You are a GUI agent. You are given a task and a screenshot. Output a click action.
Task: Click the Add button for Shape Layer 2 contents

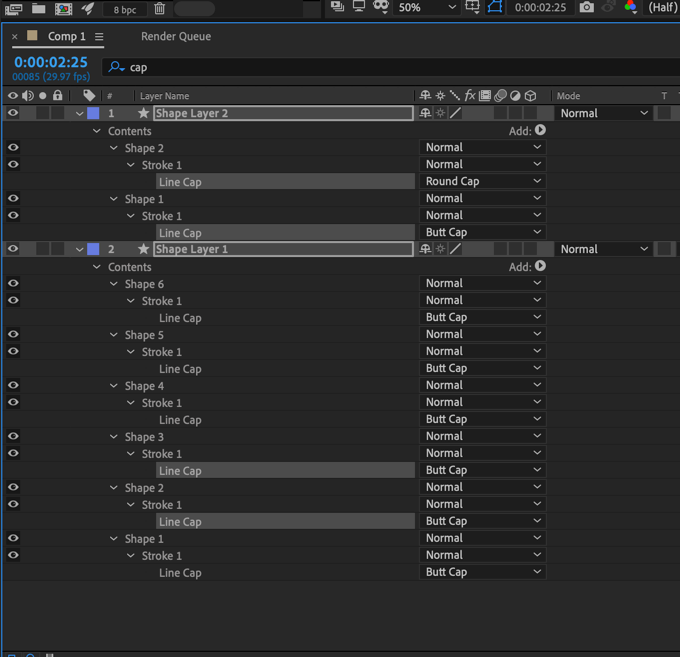[540, 130]
